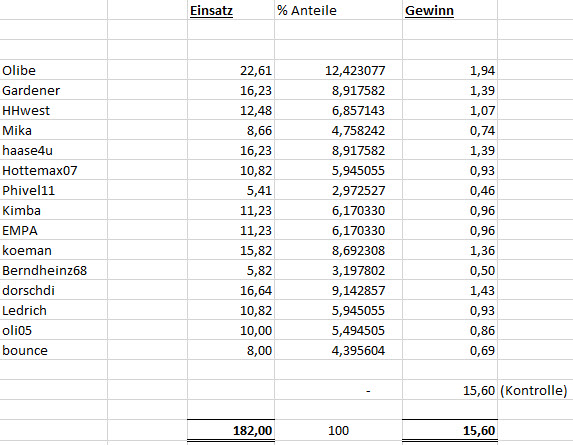The image size is (573, 445).
Task: Select the Einsatz header cell
Action: click(231, 10)
